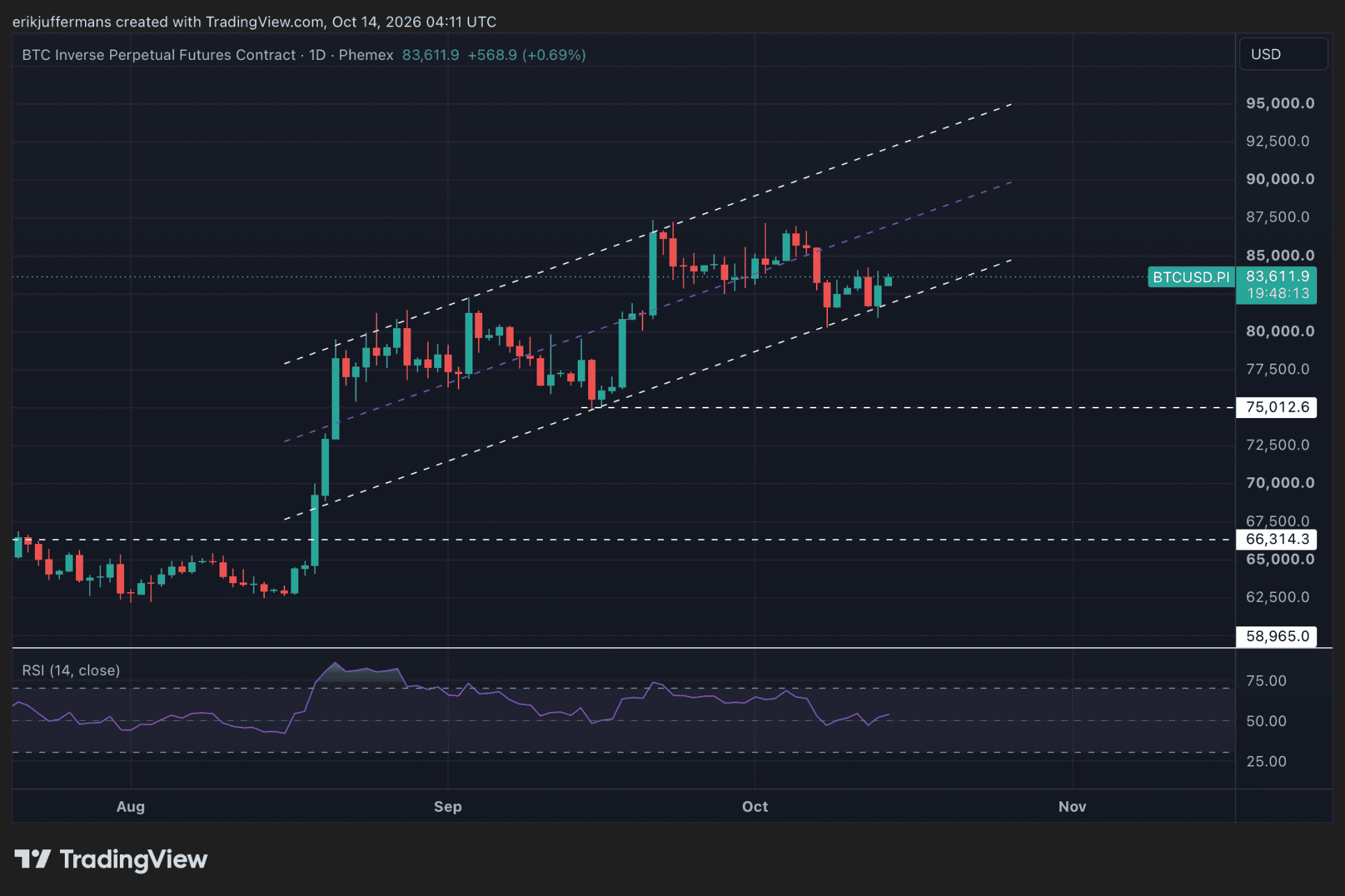Click the 95,000.0 price axis label

coord(1279,103)
